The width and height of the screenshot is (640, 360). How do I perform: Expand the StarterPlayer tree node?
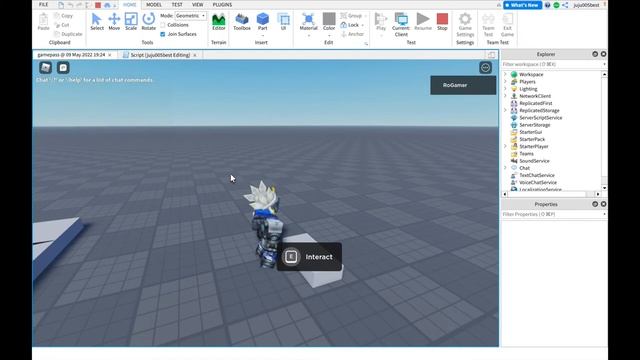[505, 146]
